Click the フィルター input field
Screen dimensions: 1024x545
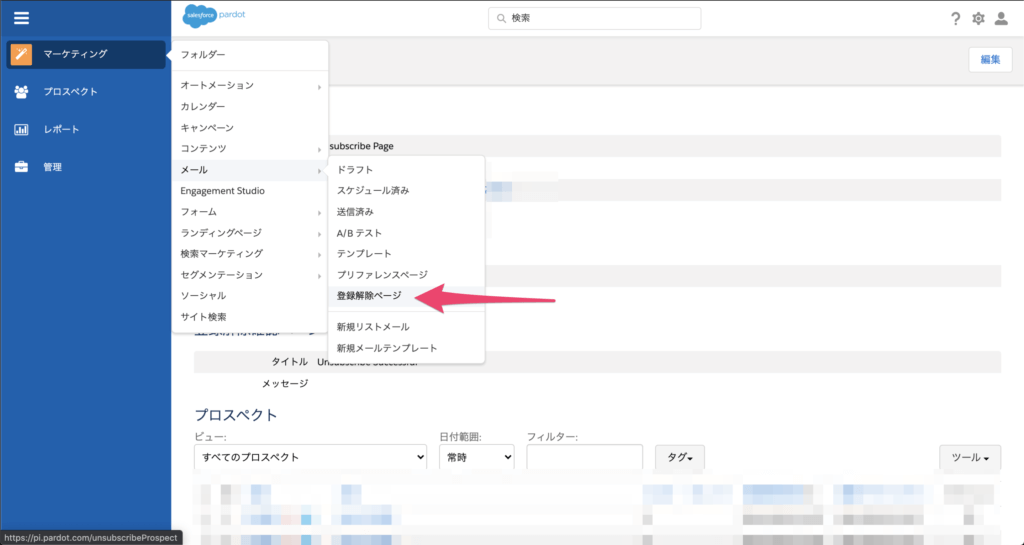pyautogui.click(x=584, y=458)
